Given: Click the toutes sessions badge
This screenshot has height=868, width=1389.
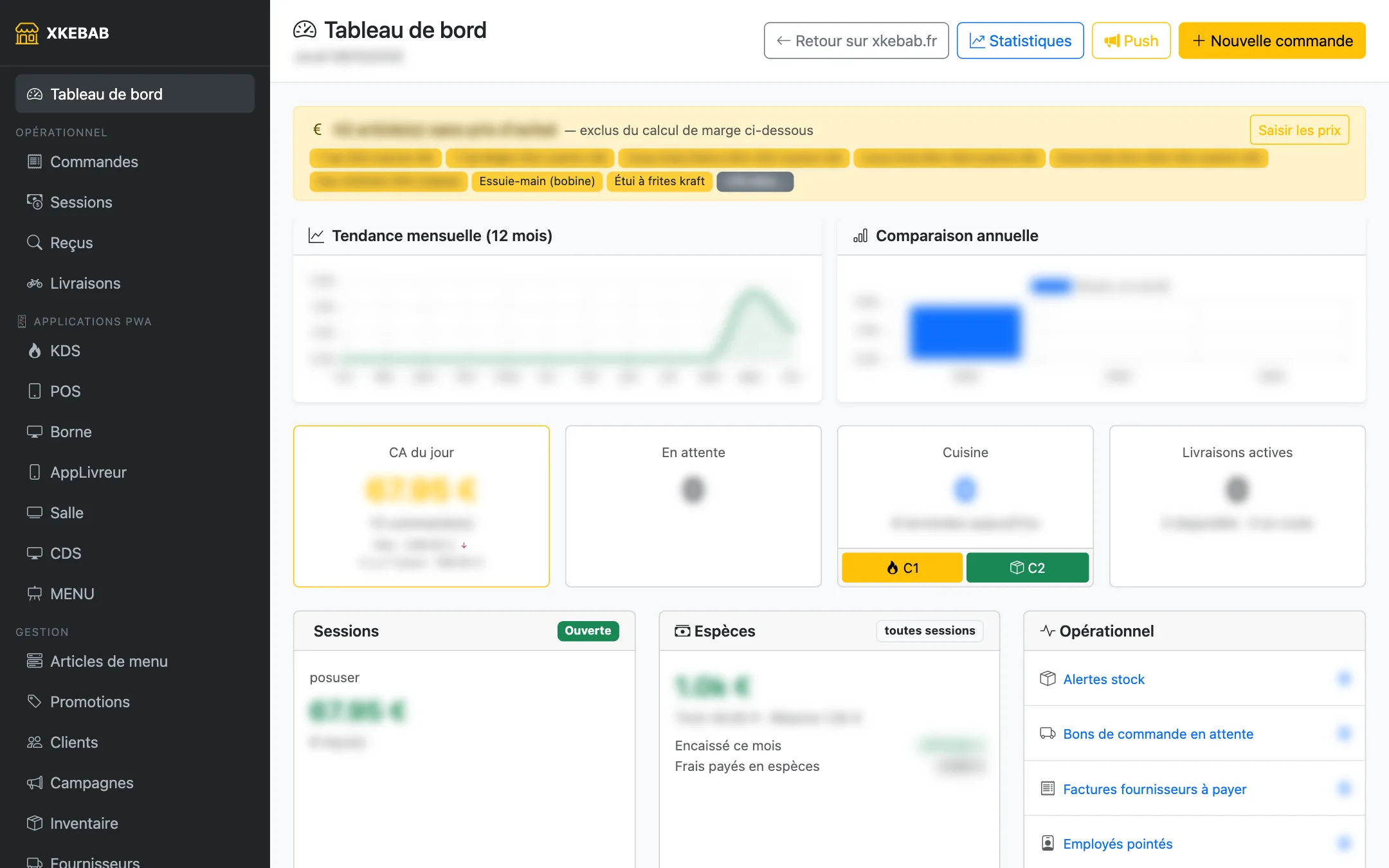Looking at the screenshot, I should (930, 631).
